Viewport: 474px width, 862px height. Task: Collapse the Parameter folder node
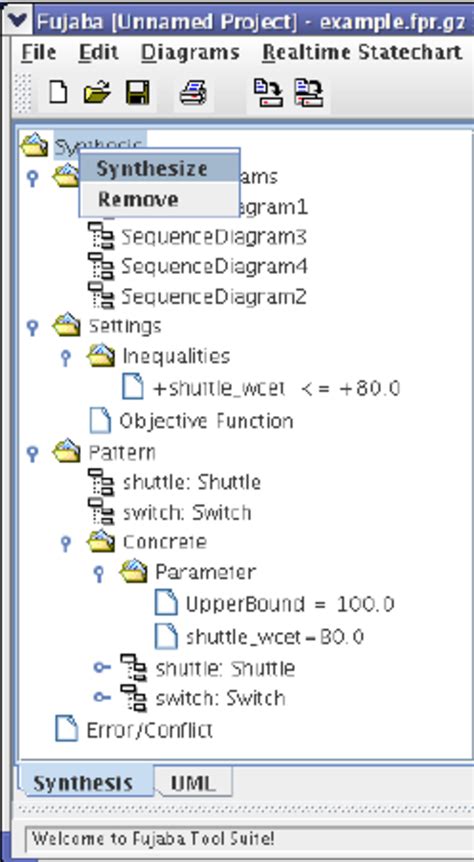point(98,573)
